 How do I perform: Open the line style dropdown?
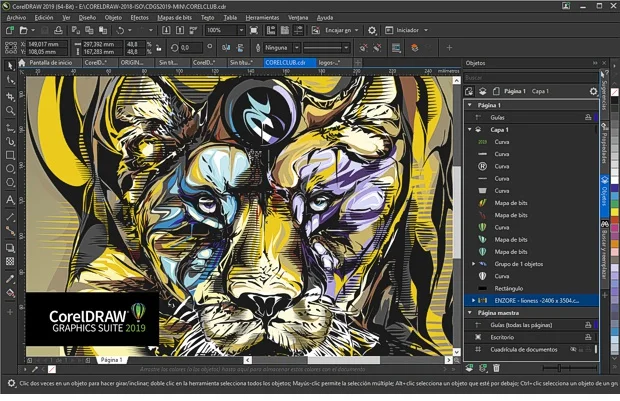[x=346, y=48]
